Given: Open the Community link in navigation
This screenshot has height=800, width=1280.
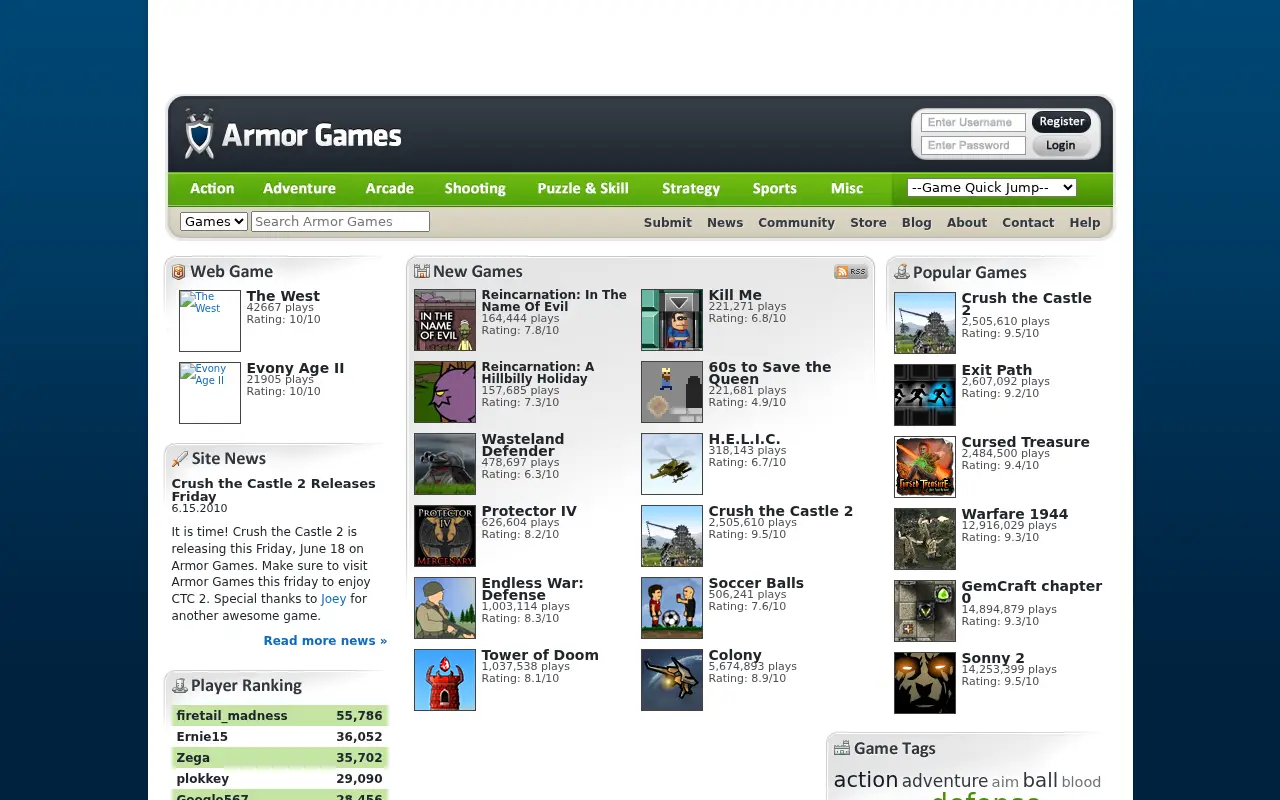Looking at the screenshot, I should [796, 223].
